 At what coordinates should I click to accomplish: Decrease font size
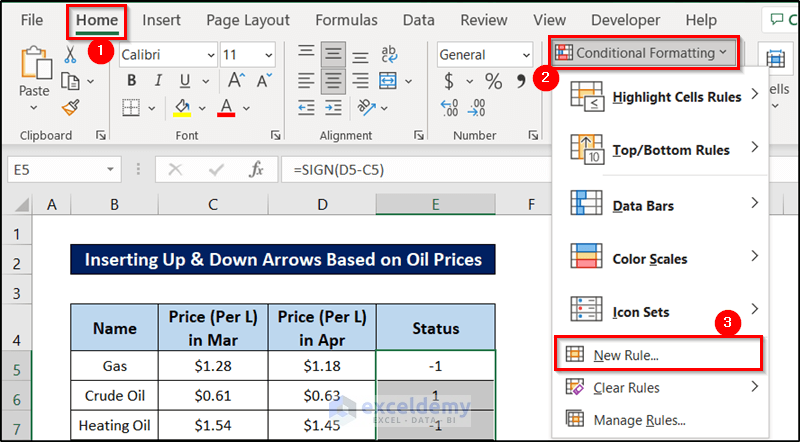(264, 81)
